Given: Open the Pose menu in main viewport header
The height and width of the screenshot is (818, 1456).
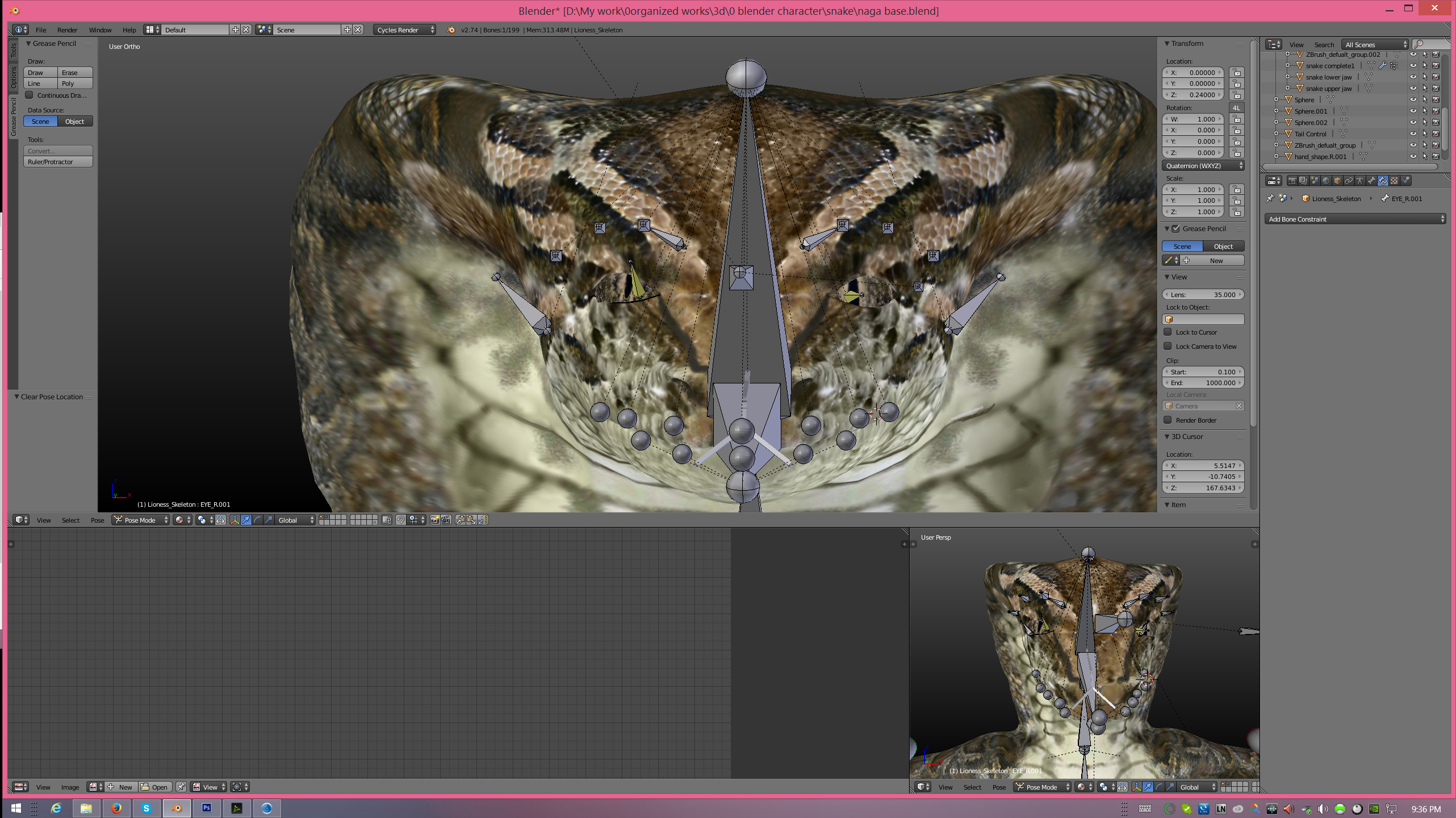Looking at the screenshot, I should tap(97, 520).
